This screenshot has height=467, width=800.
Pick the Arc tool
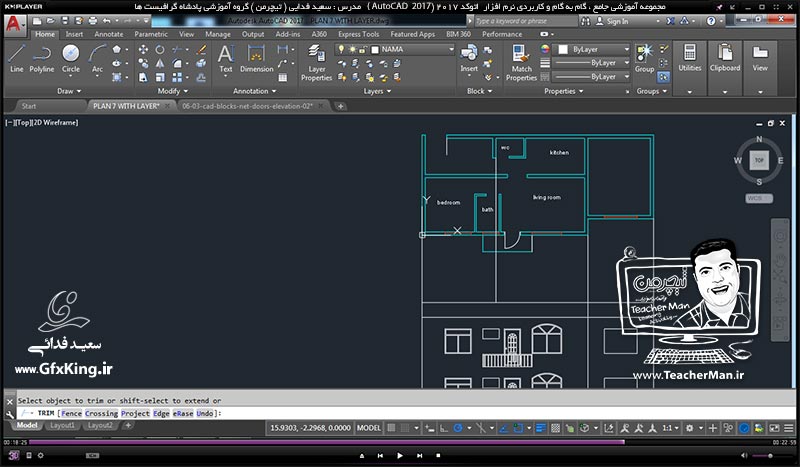click(97, 59)
